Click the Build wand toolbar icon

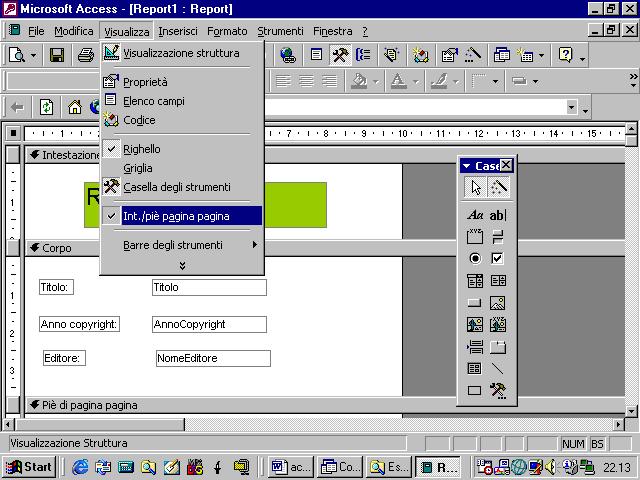472,55
